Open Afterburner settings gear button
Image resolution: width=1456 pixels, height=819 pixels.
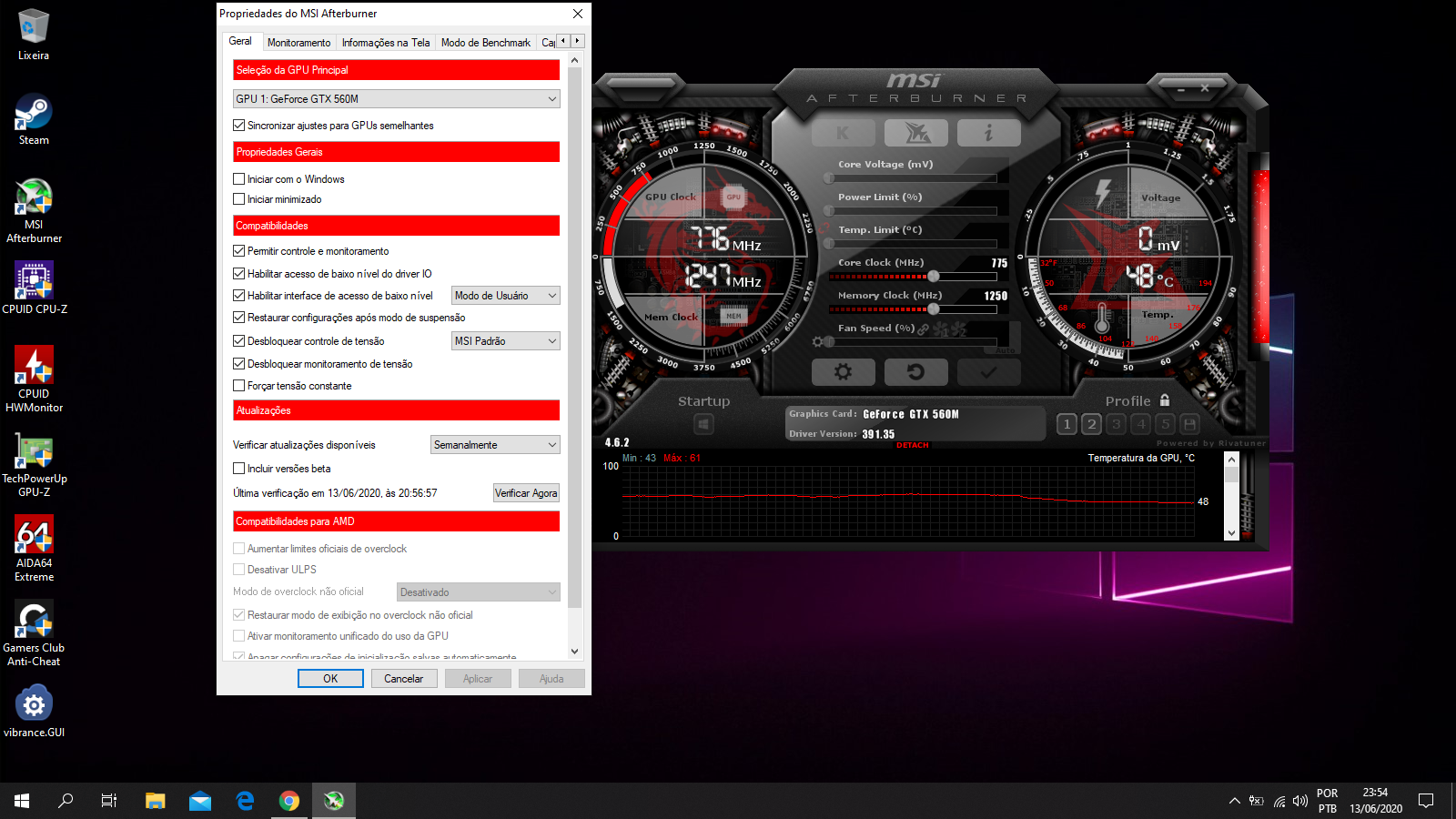point(844,372)
